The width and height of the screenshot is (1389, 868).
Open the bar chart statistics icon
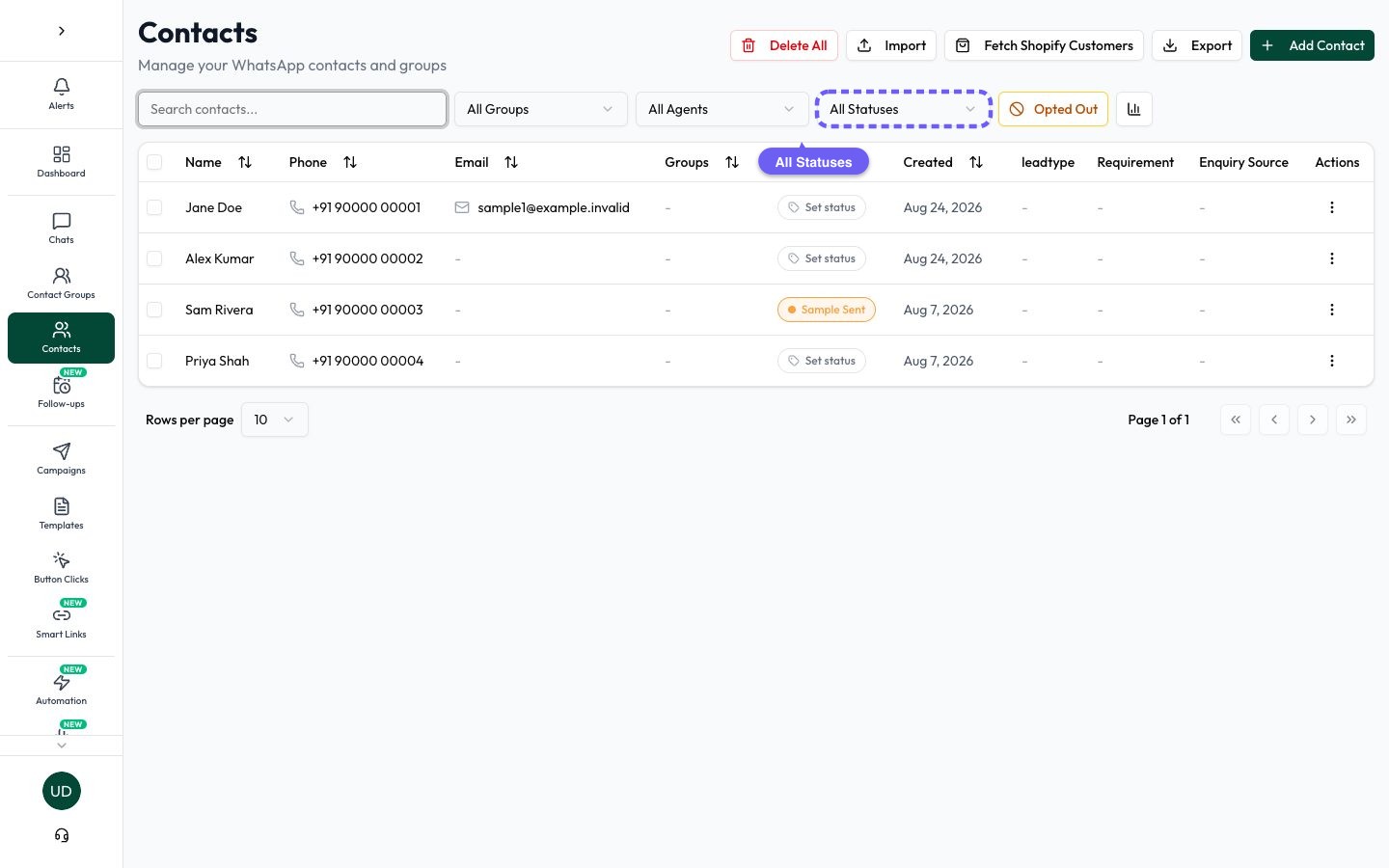[1134, 109]
